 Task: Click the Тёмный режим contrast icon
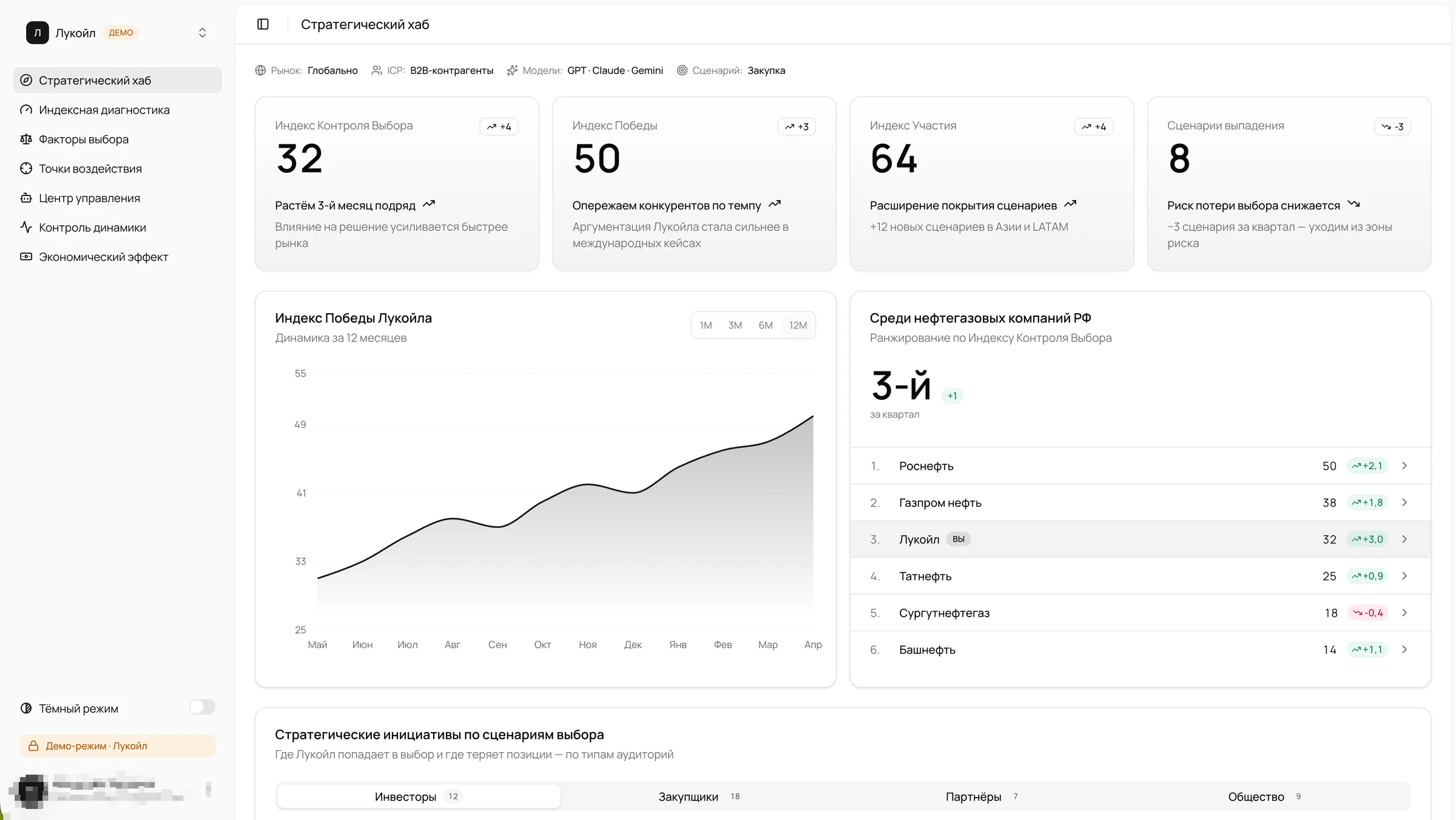tap(26, 708)
